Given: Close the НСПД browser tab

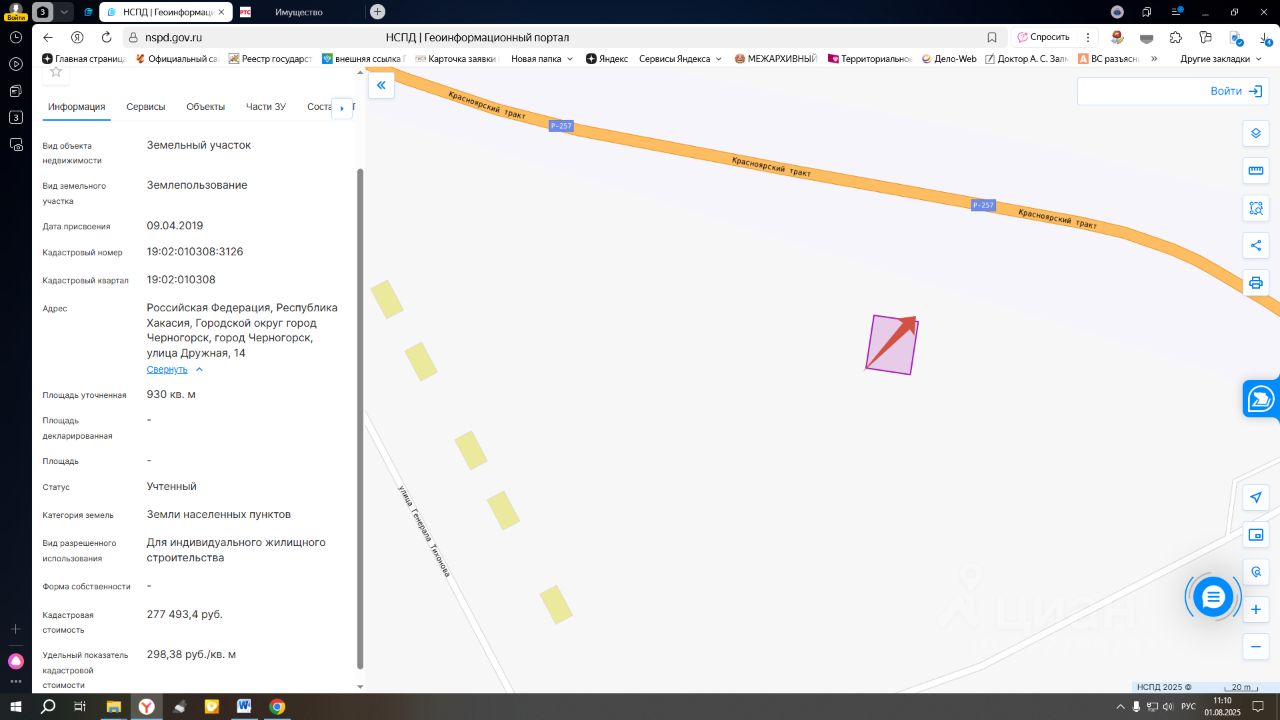Looking at the screenshot, I should [219, 12].
